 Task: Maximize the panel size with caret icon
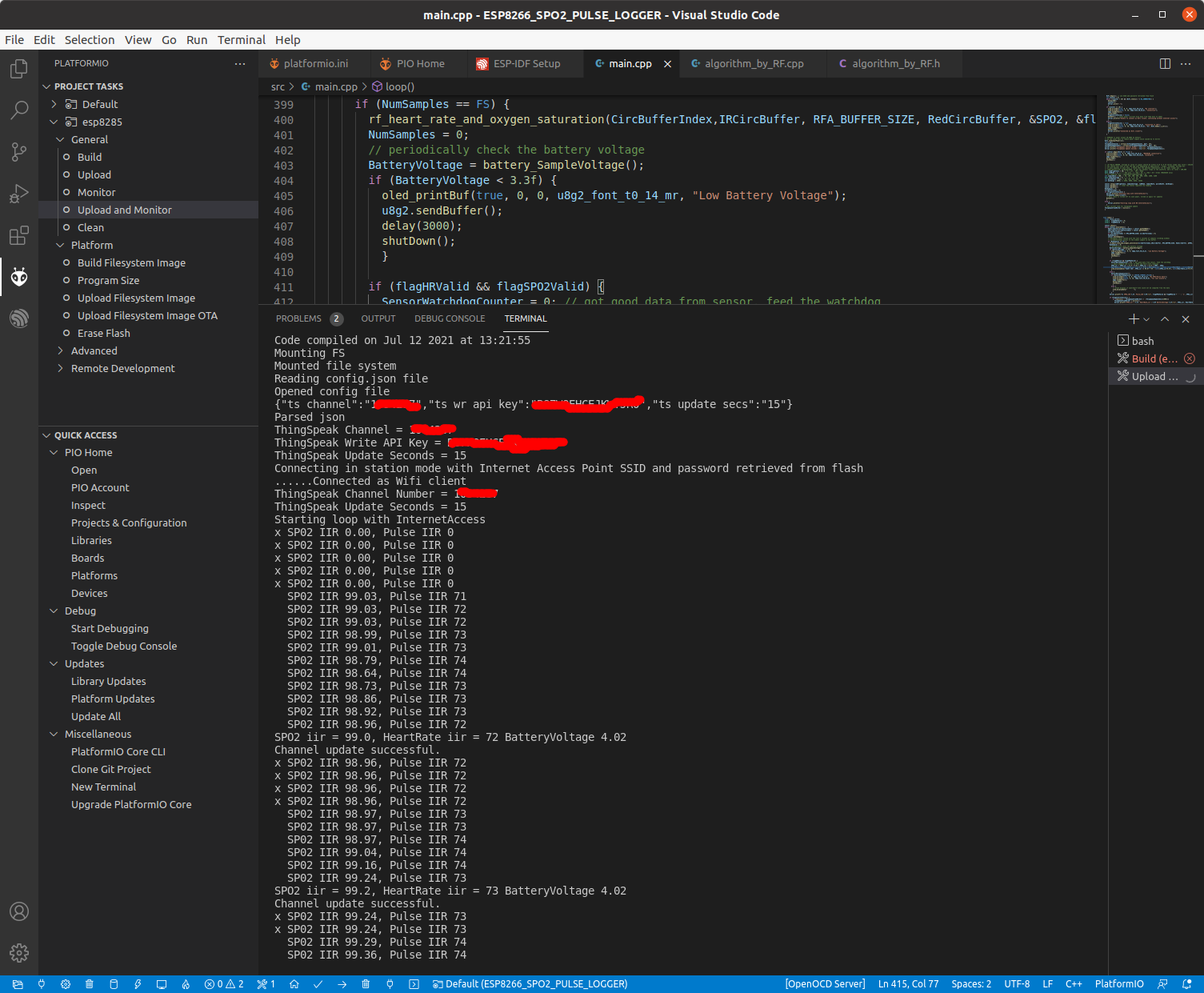pyautogui.click(x=1165, y=318)
